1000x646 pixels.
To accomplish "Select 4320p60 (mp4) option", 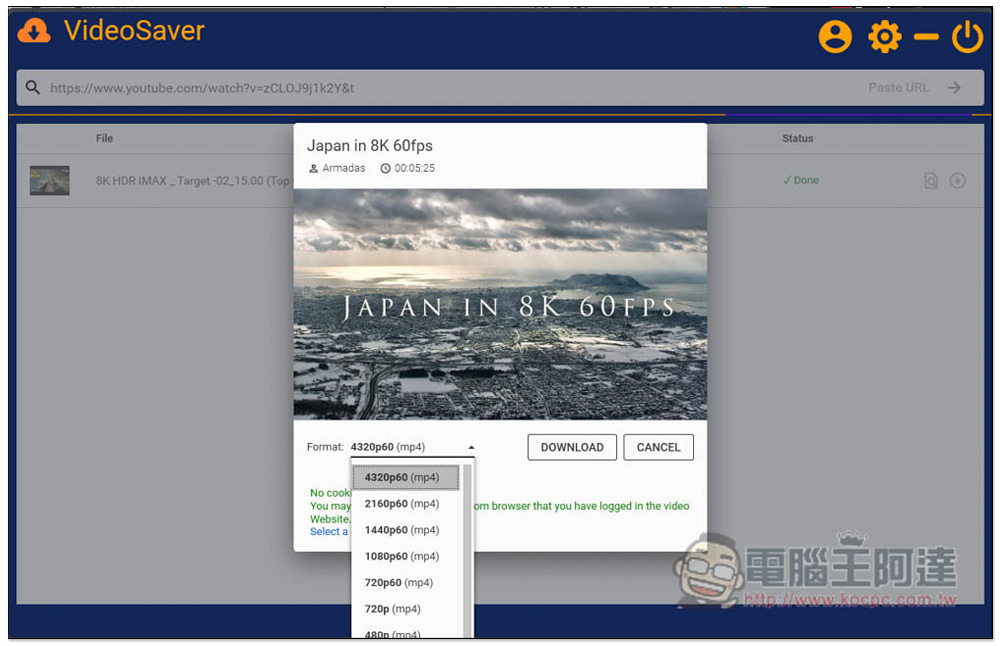I will [406, 477].
